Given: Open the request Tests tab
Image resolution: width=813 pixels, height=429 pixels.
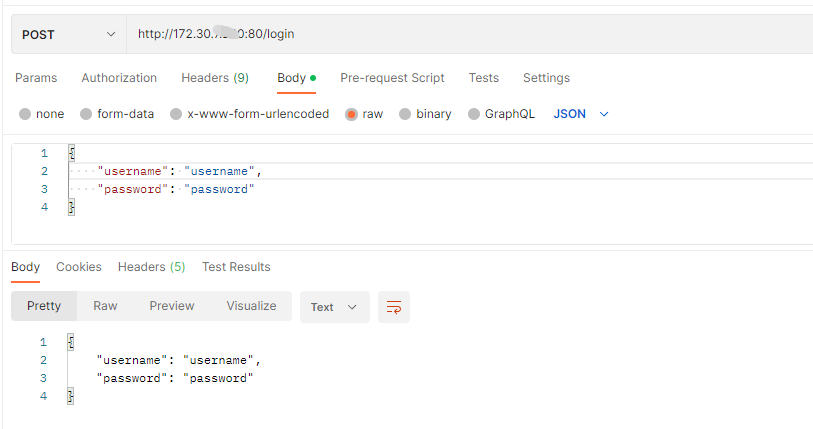Looking at the screenshot, I should tap(484, 78).
